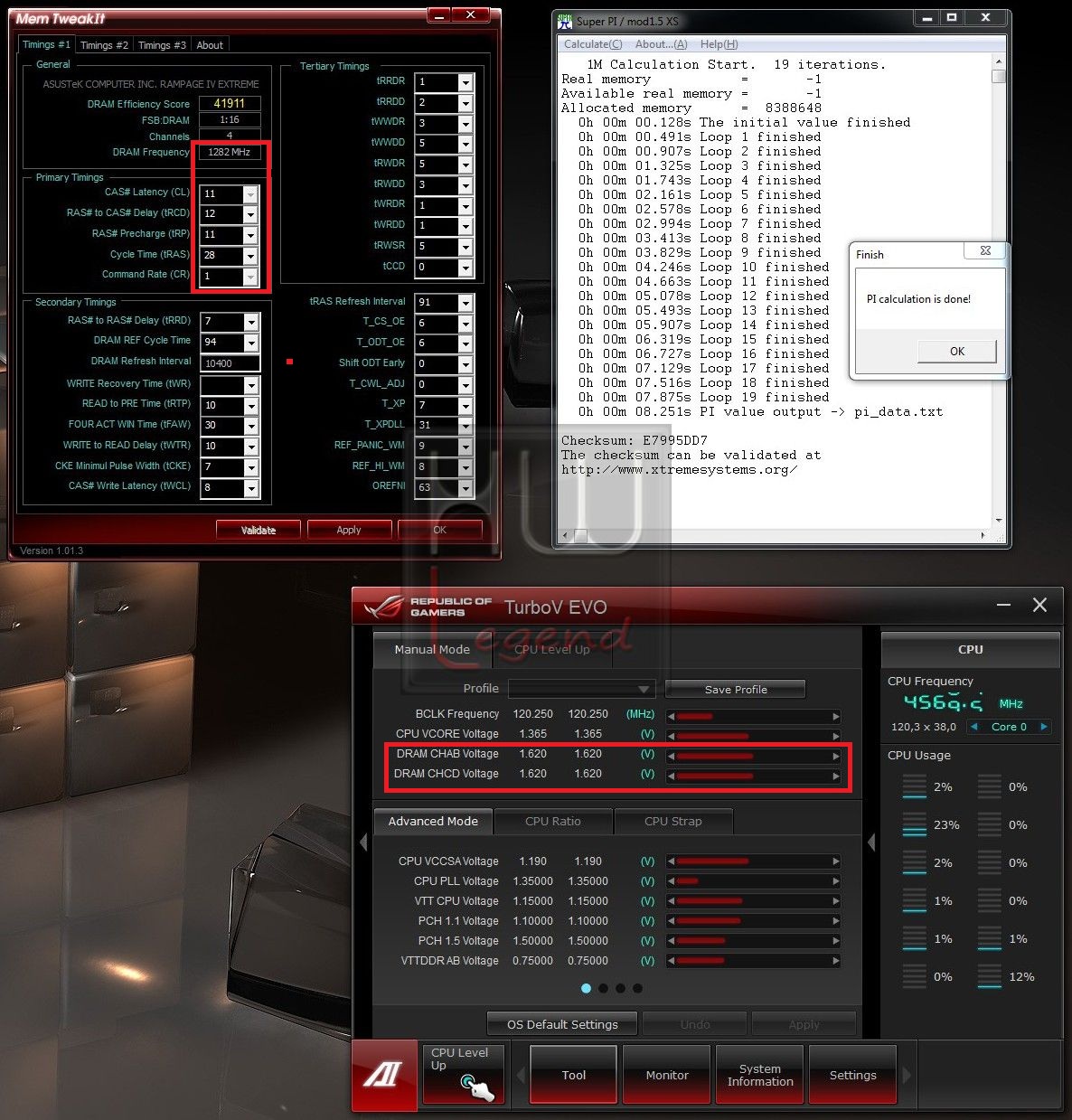The height and width of the screenshot is (1120, 1072).
Task: Decrease CPU VCCSA Voltage with its left arrow
Action: point(672,861)
